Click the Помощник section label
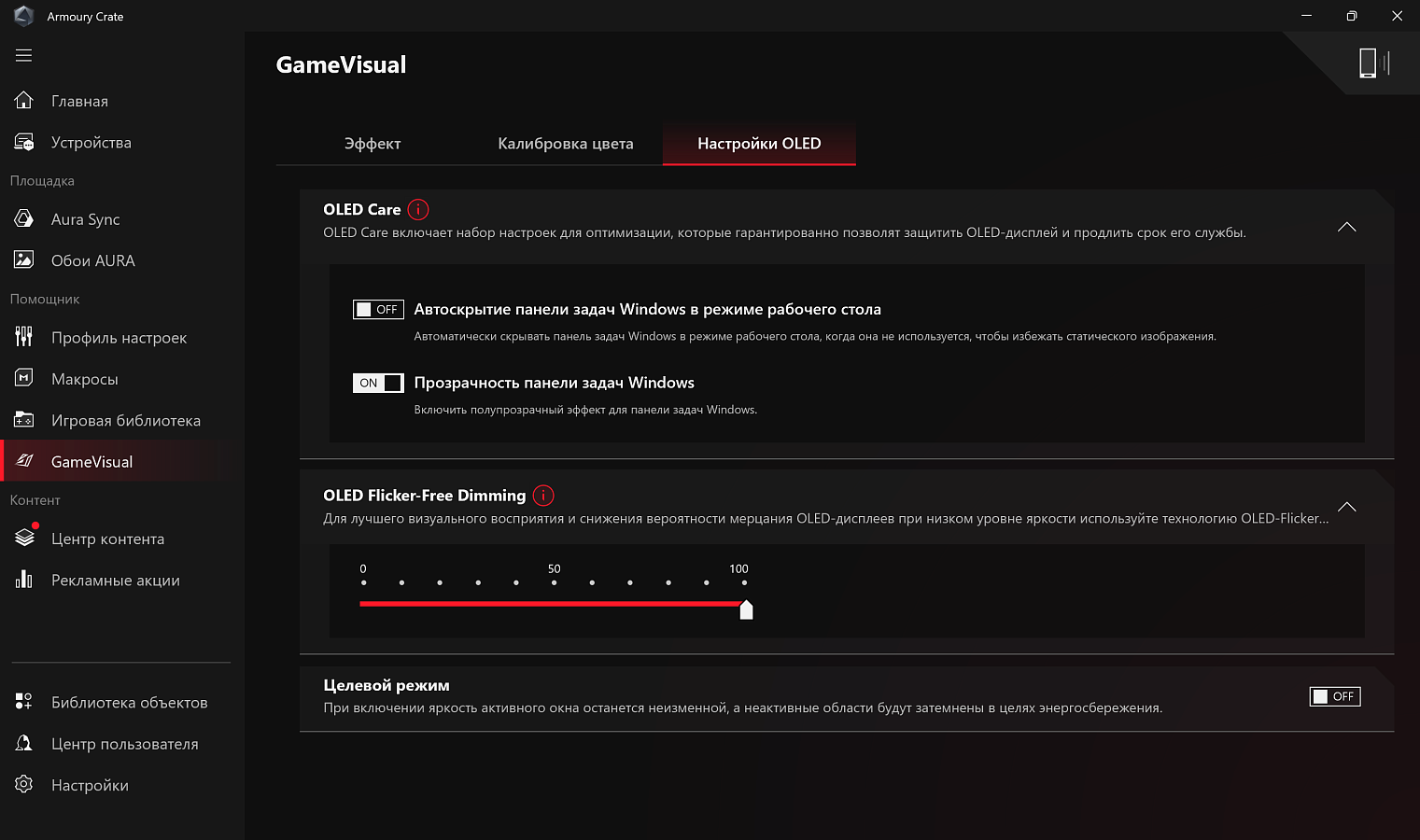The width and height of the screenshot is (1420, 840). [x=45, y=299]
